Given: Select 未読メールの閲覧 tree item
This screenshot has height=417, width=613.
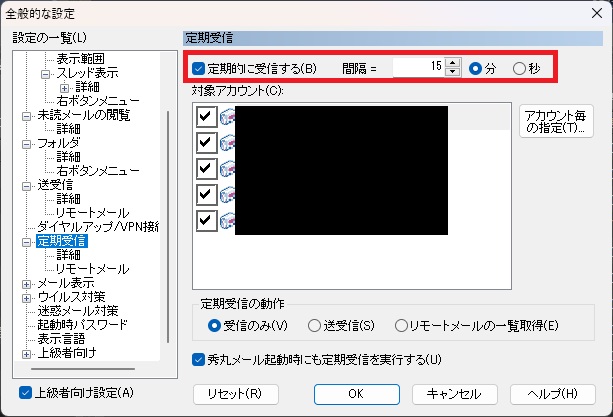Looking at the screenshot, I should [84, 115].
